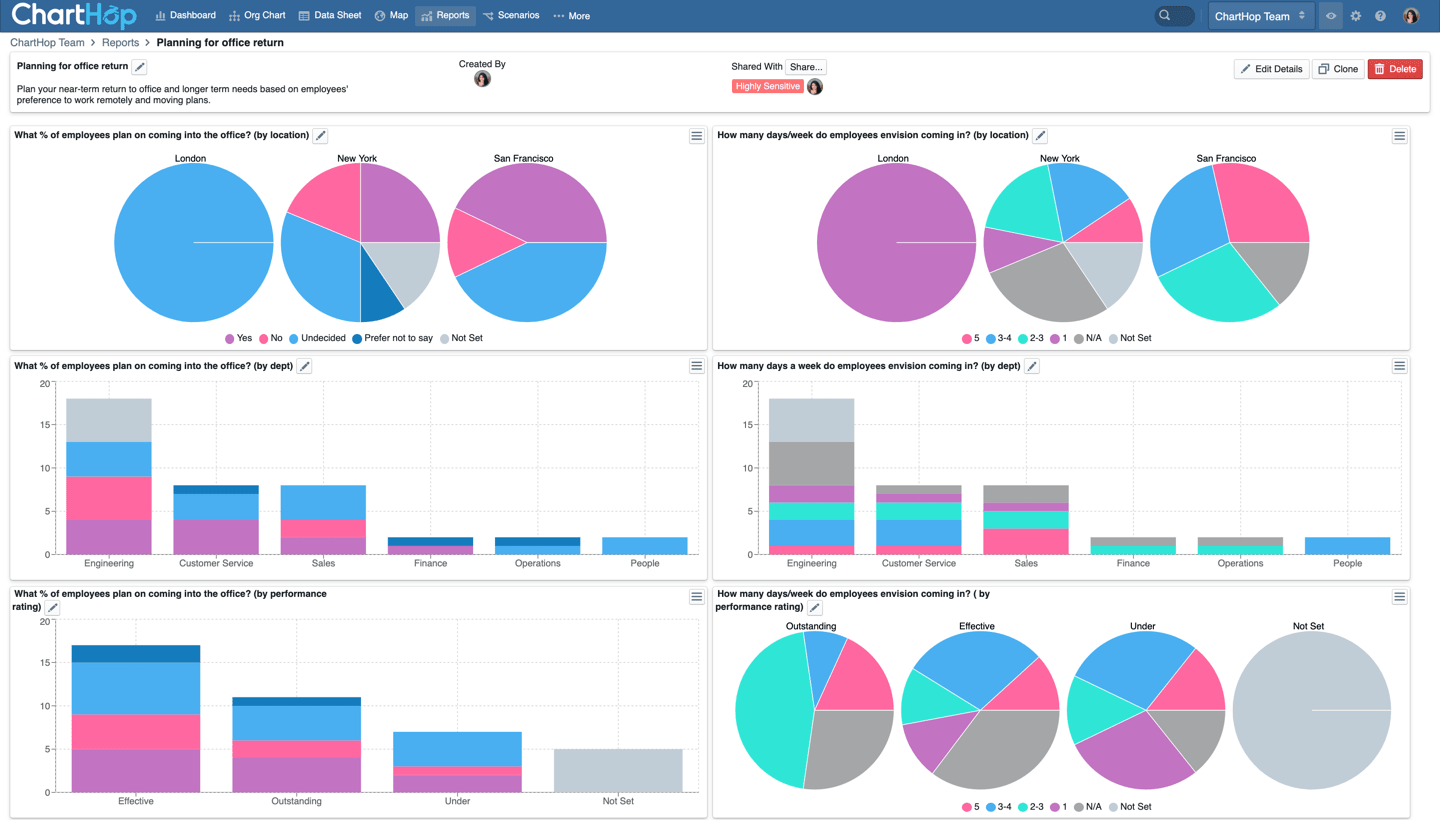
Task: Open chart options menu for office by location
Action: [x=696, y=136]
